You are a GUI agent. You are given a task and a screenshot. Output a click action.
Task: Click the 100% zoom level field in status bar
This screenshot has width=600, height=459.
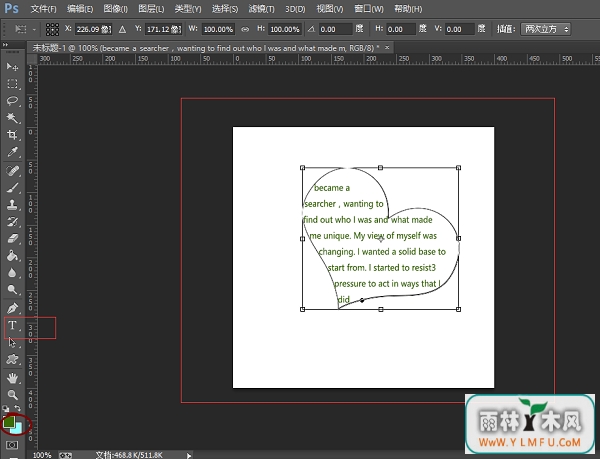tap(42, 455)
